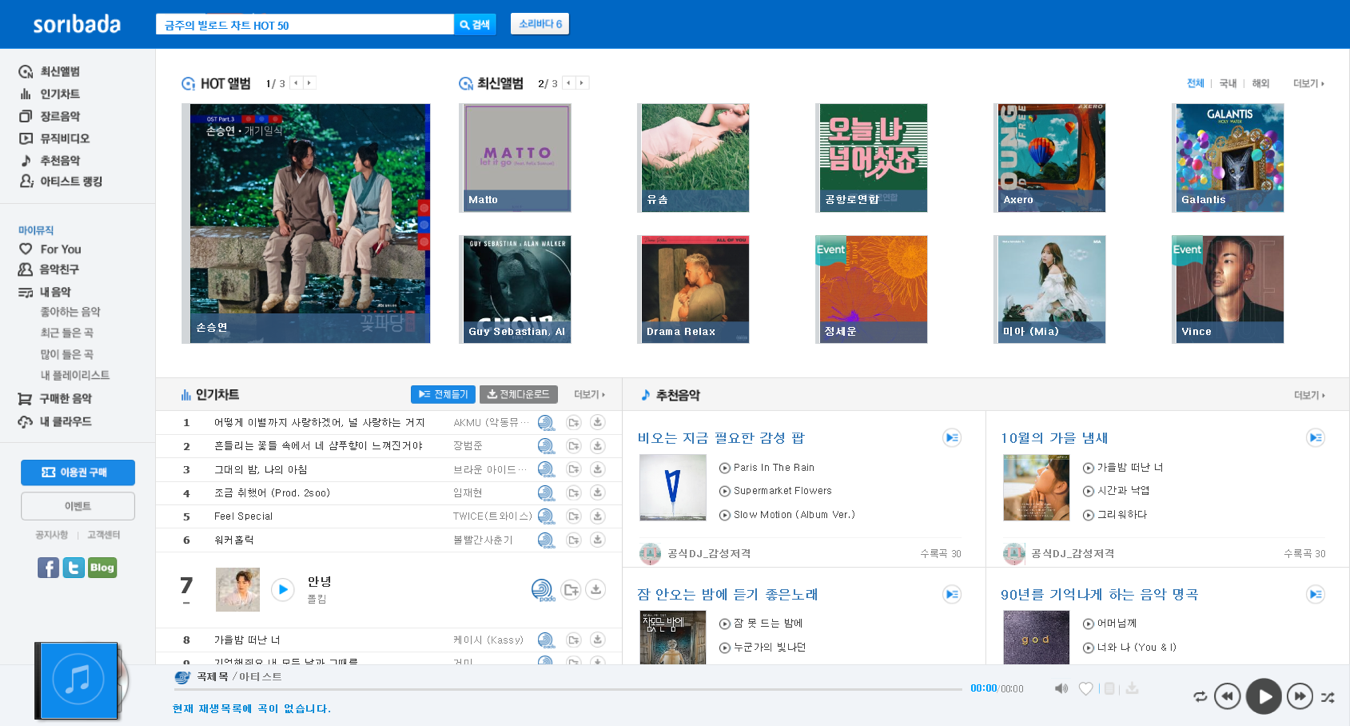Go to the next HOT 앨범 page

[309, 83]
